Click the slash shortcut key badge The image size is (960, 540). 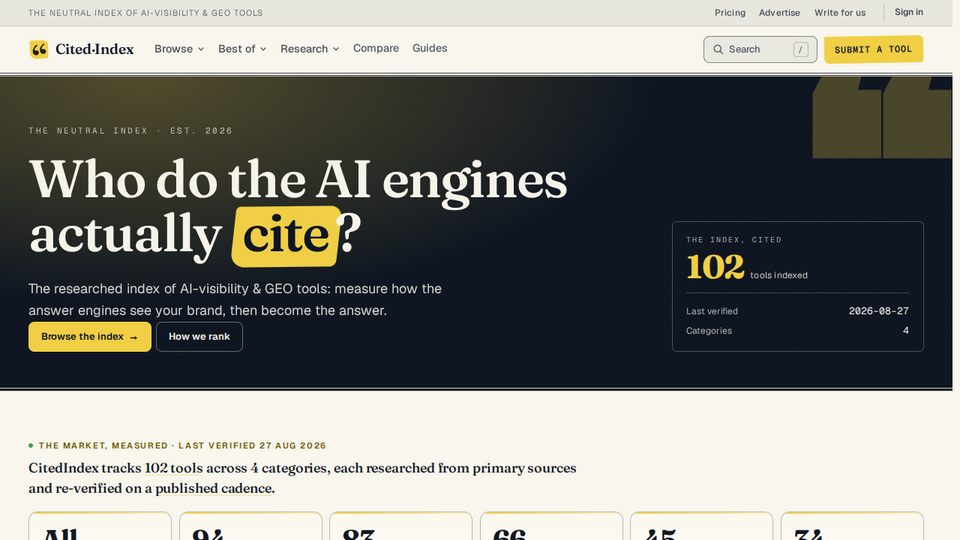800,50
